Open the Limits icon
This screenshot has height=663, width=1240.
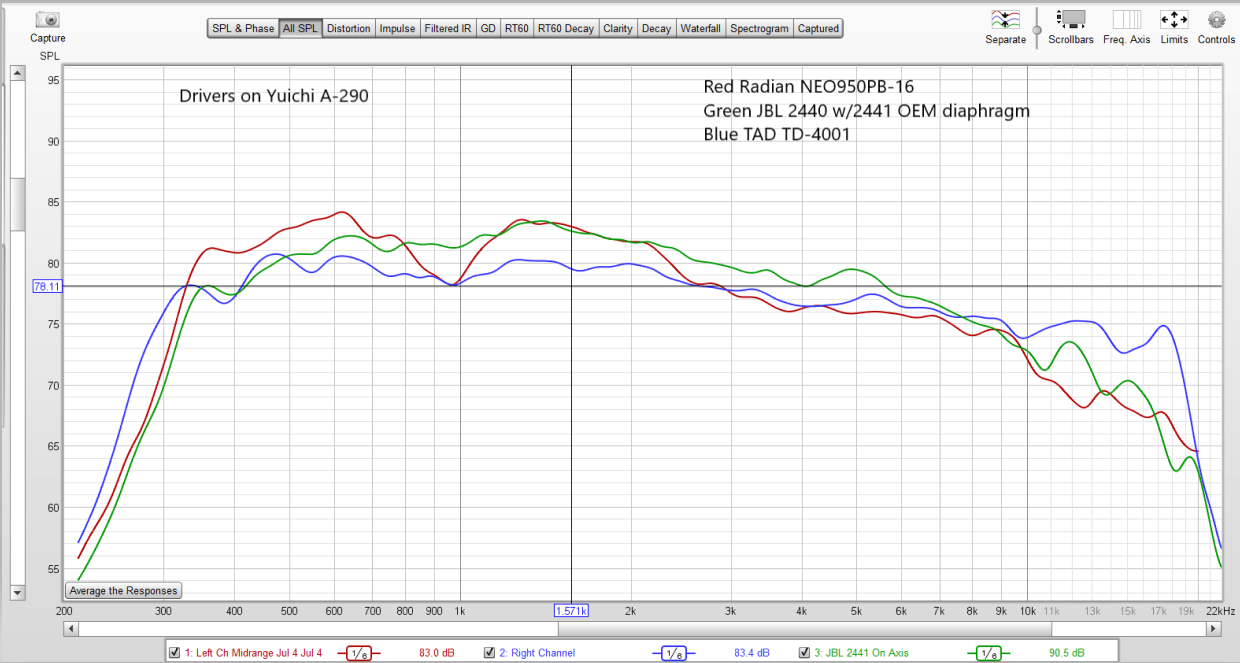point(1174,19)
